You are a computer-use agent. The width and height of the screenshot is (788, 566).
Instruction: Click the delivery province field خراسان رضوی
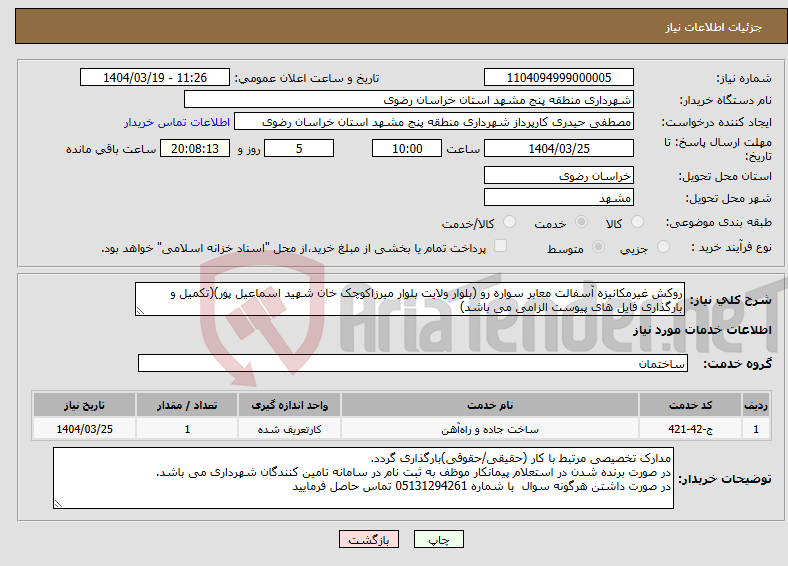click(x=558, y=175)
